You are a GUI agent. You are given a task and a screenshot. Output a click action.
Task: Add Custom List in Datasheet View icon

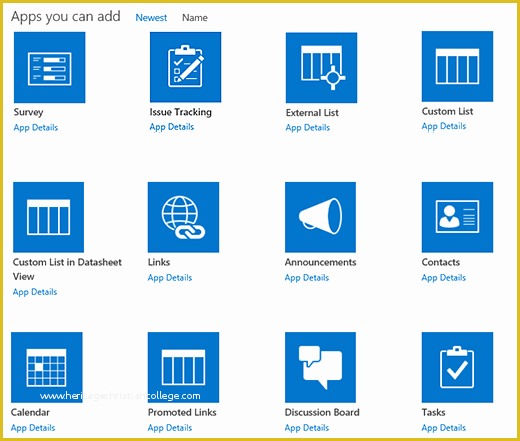click(x=48, y=217)
